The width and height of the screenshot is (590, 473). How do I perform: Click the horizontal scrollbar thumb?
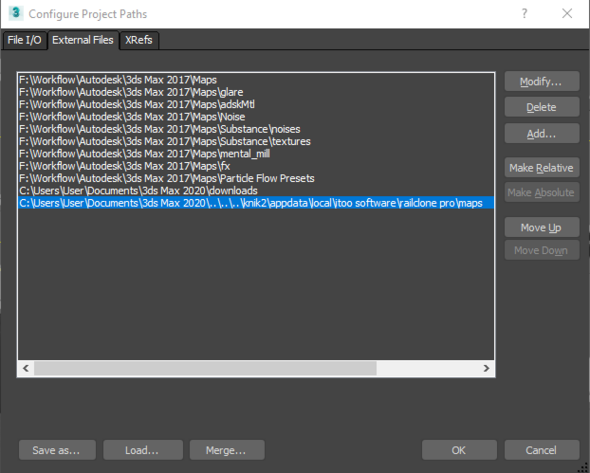[205, 368]
